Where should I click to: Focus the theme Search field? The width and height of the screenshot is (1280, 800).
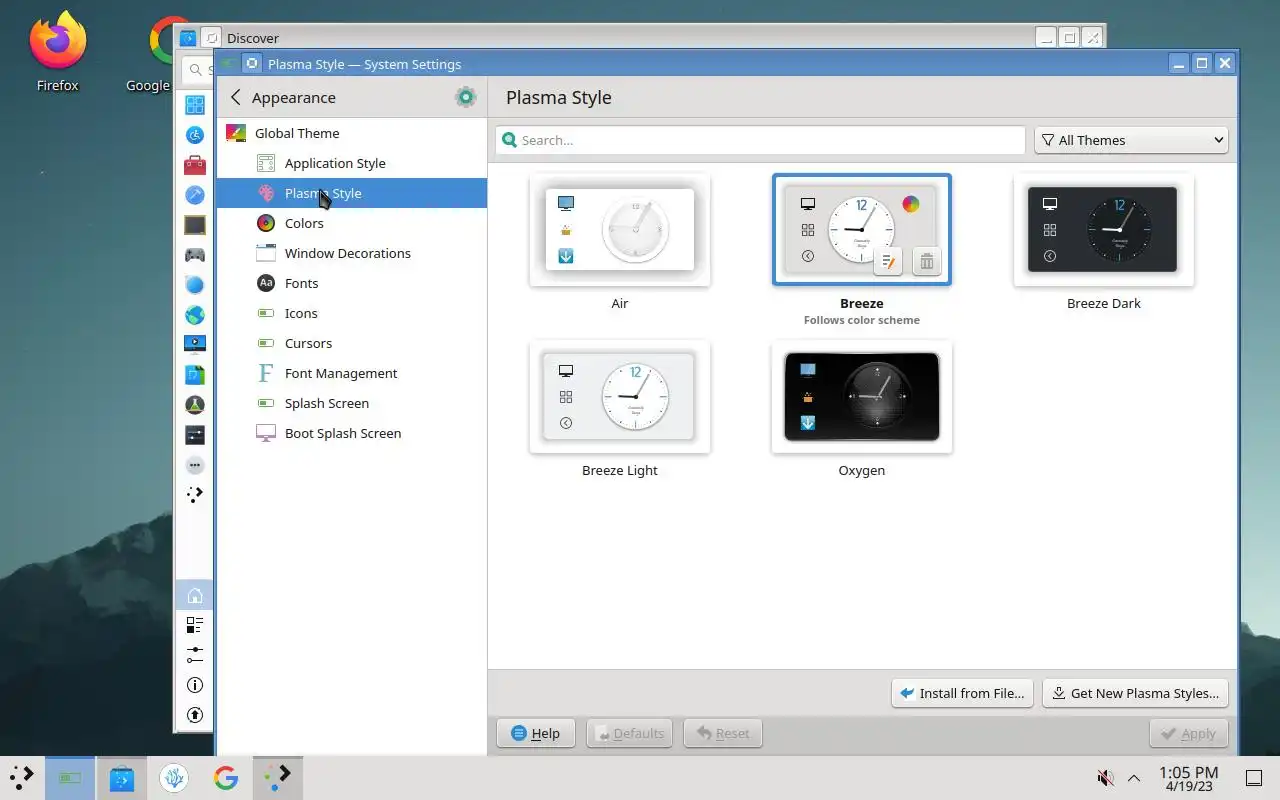761,140
